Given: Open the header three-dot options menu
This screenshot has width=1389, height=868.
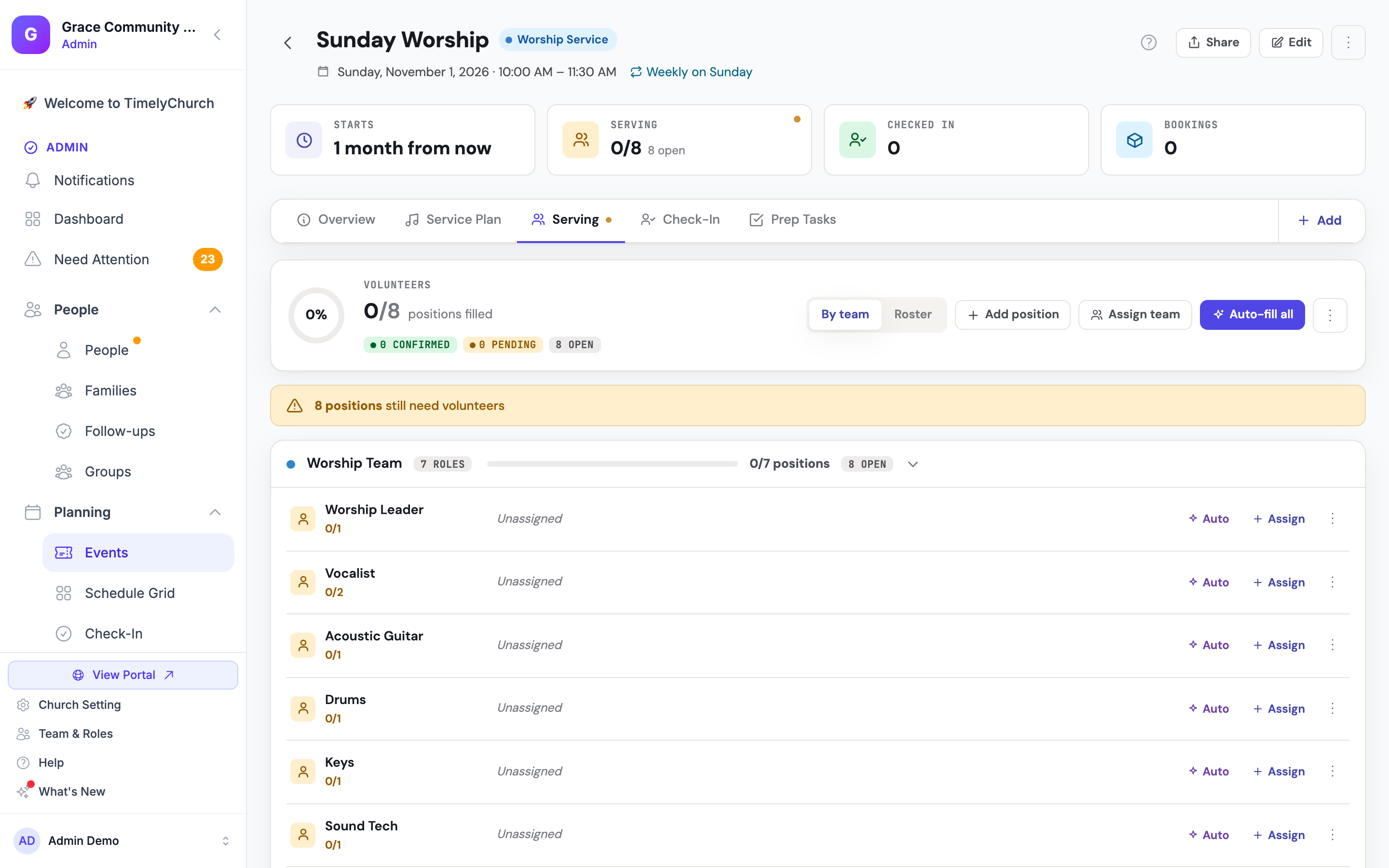Looking at the screenshot, I should pyautogui.click(x=1348, y=42).
